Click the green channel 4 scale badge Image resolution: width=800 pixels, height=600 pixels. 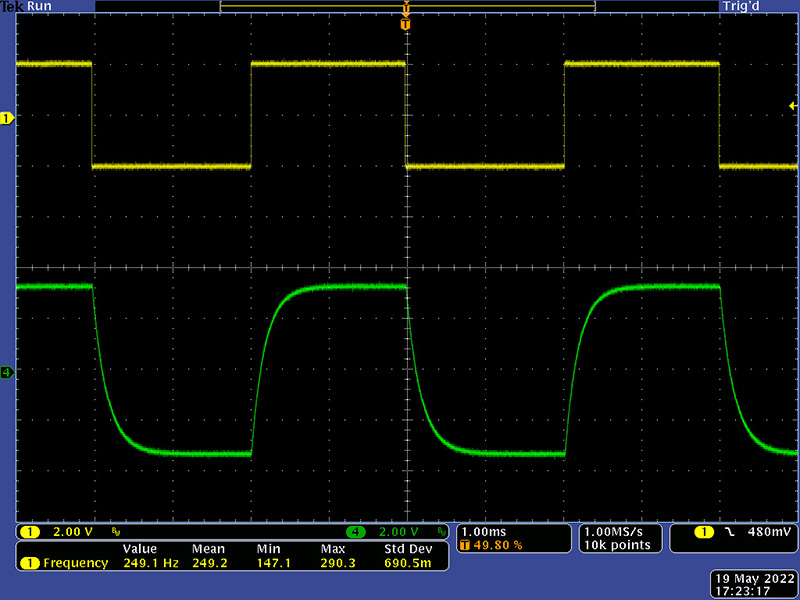tap(358, 531)
